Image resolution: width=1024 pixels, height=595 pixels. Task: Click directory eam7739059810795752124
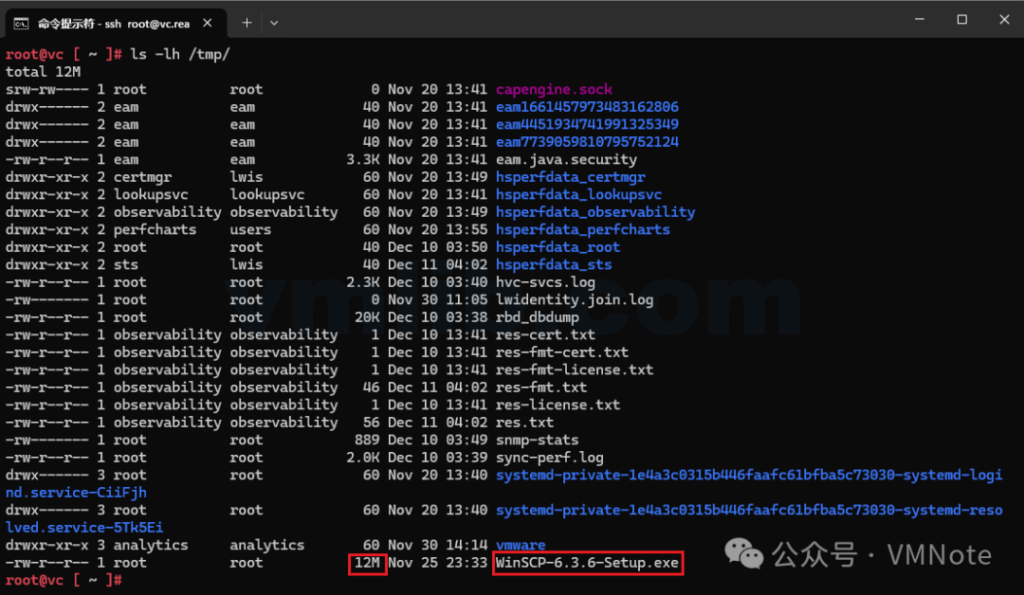(x=587, y=142)
